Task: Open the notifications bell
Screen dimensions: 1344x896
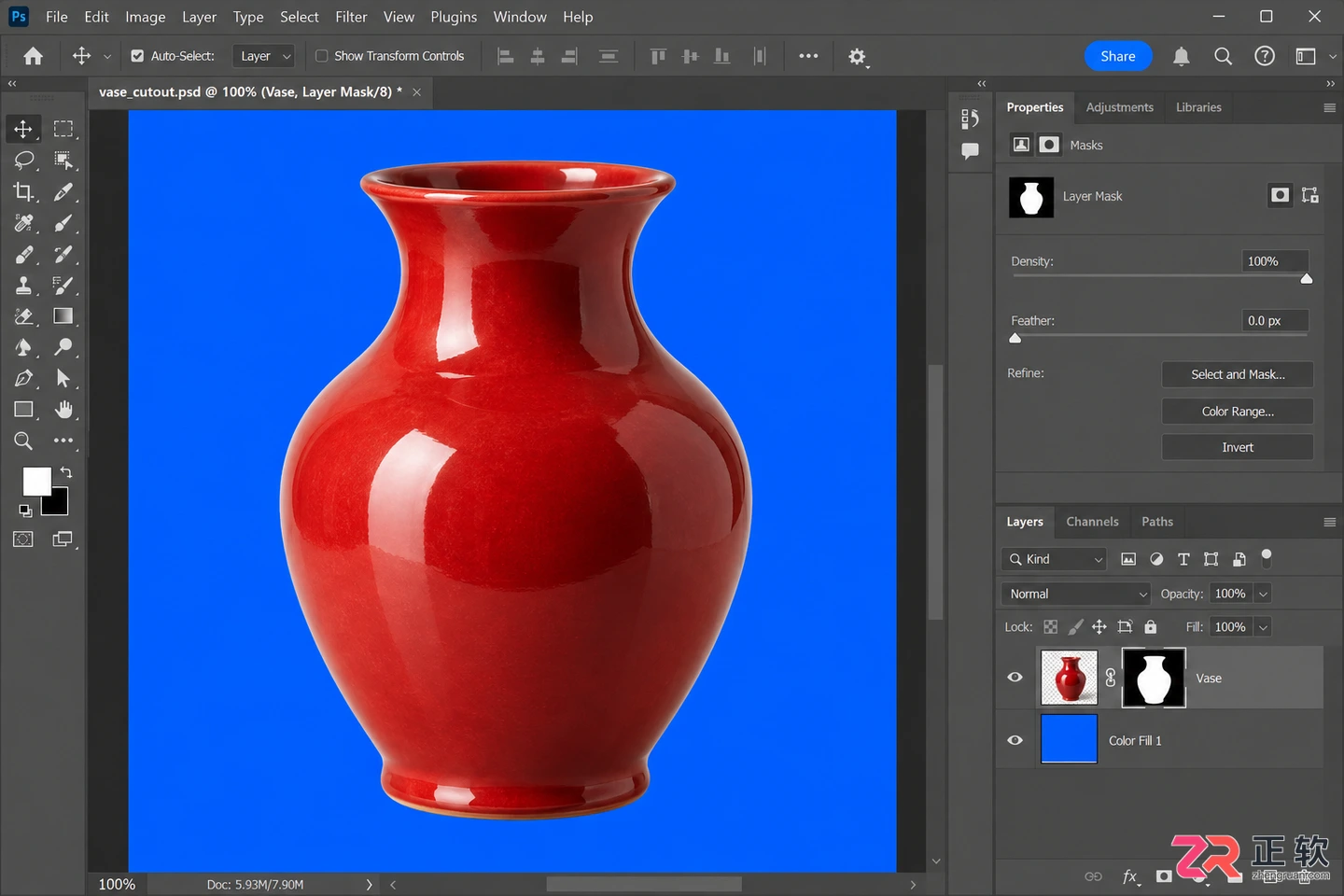Action: (1181, 56)
